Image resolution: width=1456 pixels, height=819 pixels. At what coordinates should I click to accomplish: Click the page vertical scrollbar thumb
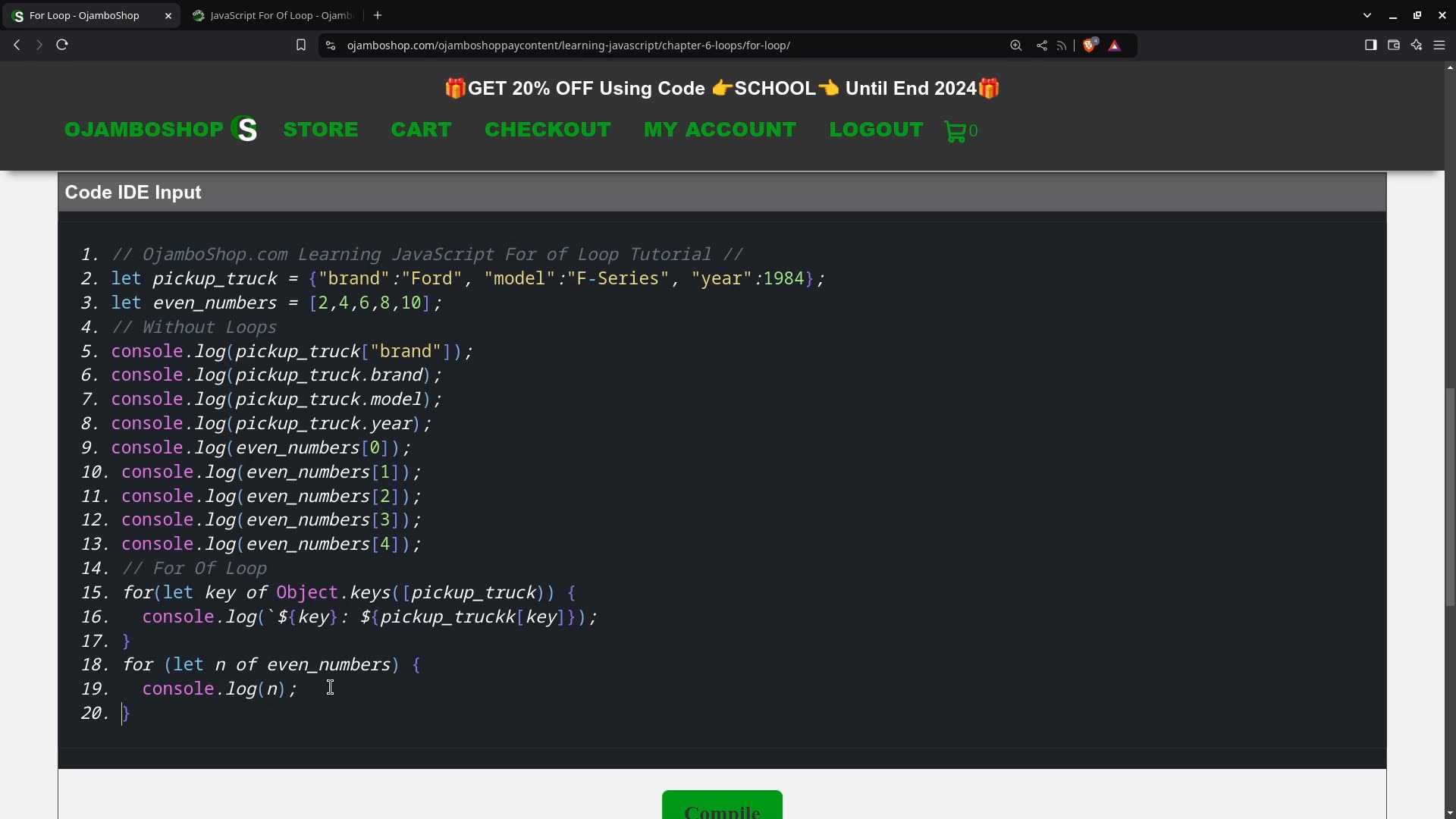(x=1450, y=497)
